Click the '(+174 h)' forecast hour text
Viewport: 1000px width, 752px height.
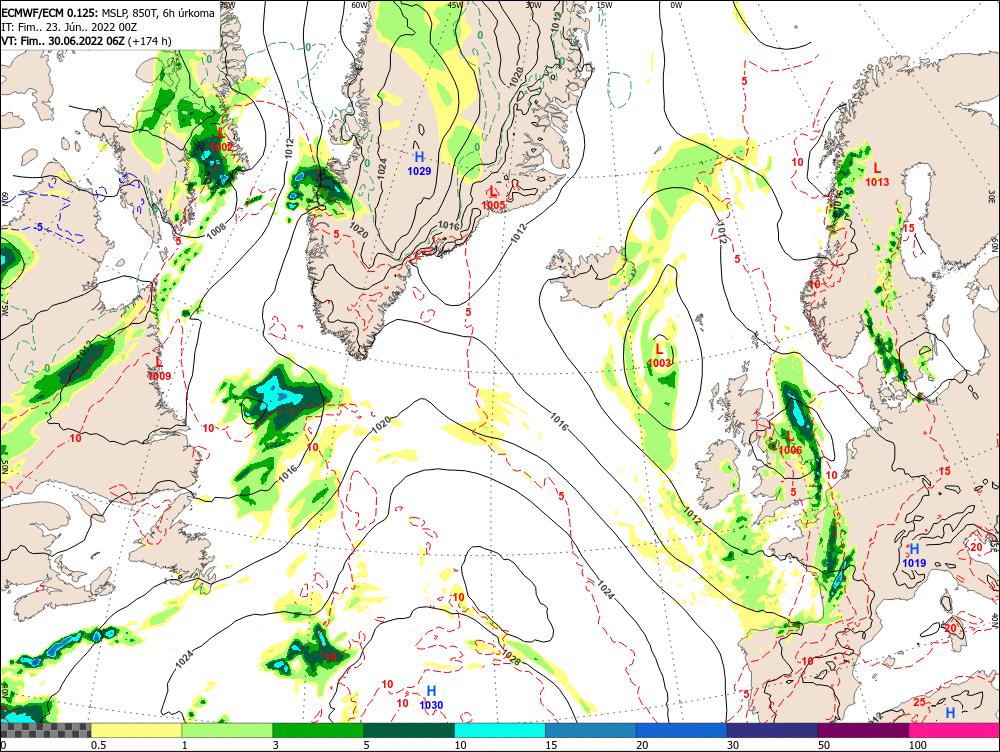[150, 41]
